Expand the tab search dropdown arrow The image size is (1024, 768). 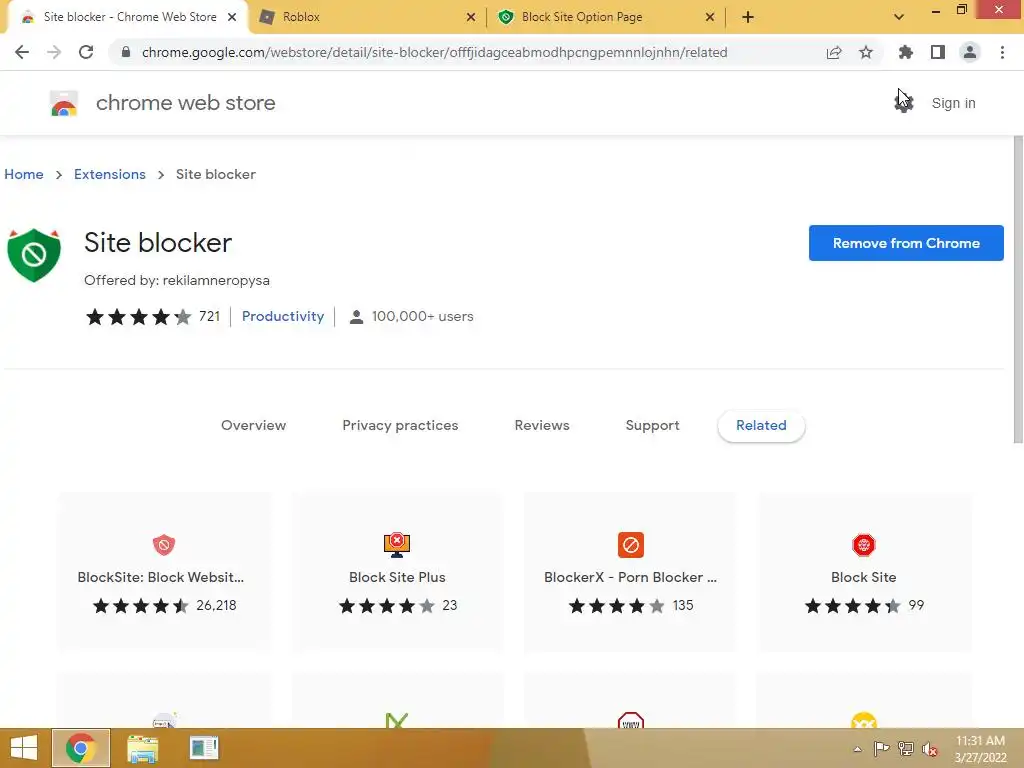pyautogui.click(x=899, y=17)
